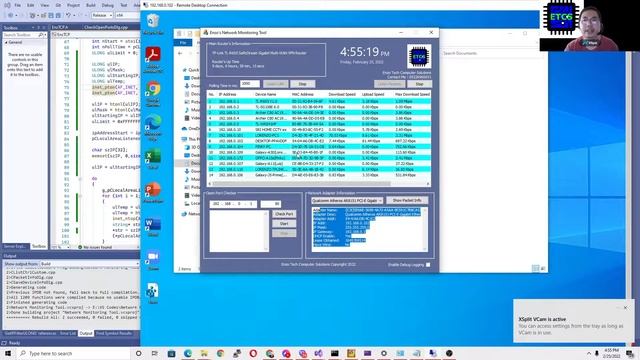640x360 pixels.
Task: Select the Output tab at the bottom
Action: 86,333
